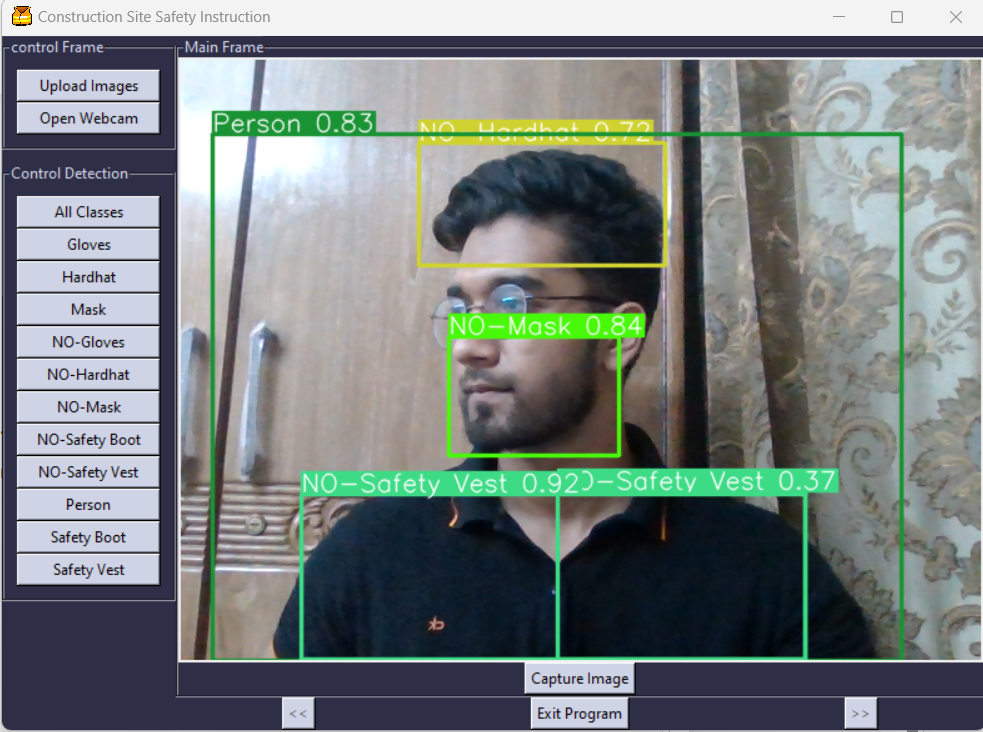This screenshot has height=732, width=983.
Task: Click the NO-Safety Boot filter
Action: 87,439
